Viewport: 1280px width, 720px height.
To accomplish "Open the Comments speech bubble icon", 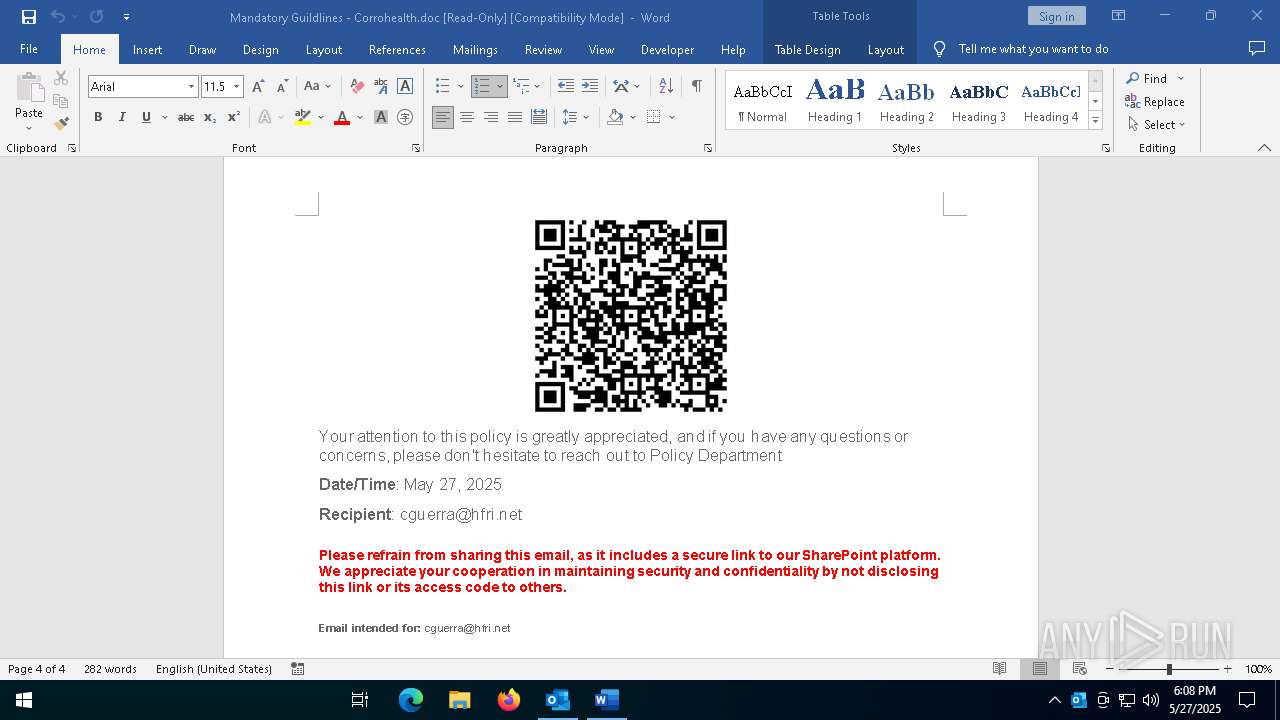I will [1257, 48].
